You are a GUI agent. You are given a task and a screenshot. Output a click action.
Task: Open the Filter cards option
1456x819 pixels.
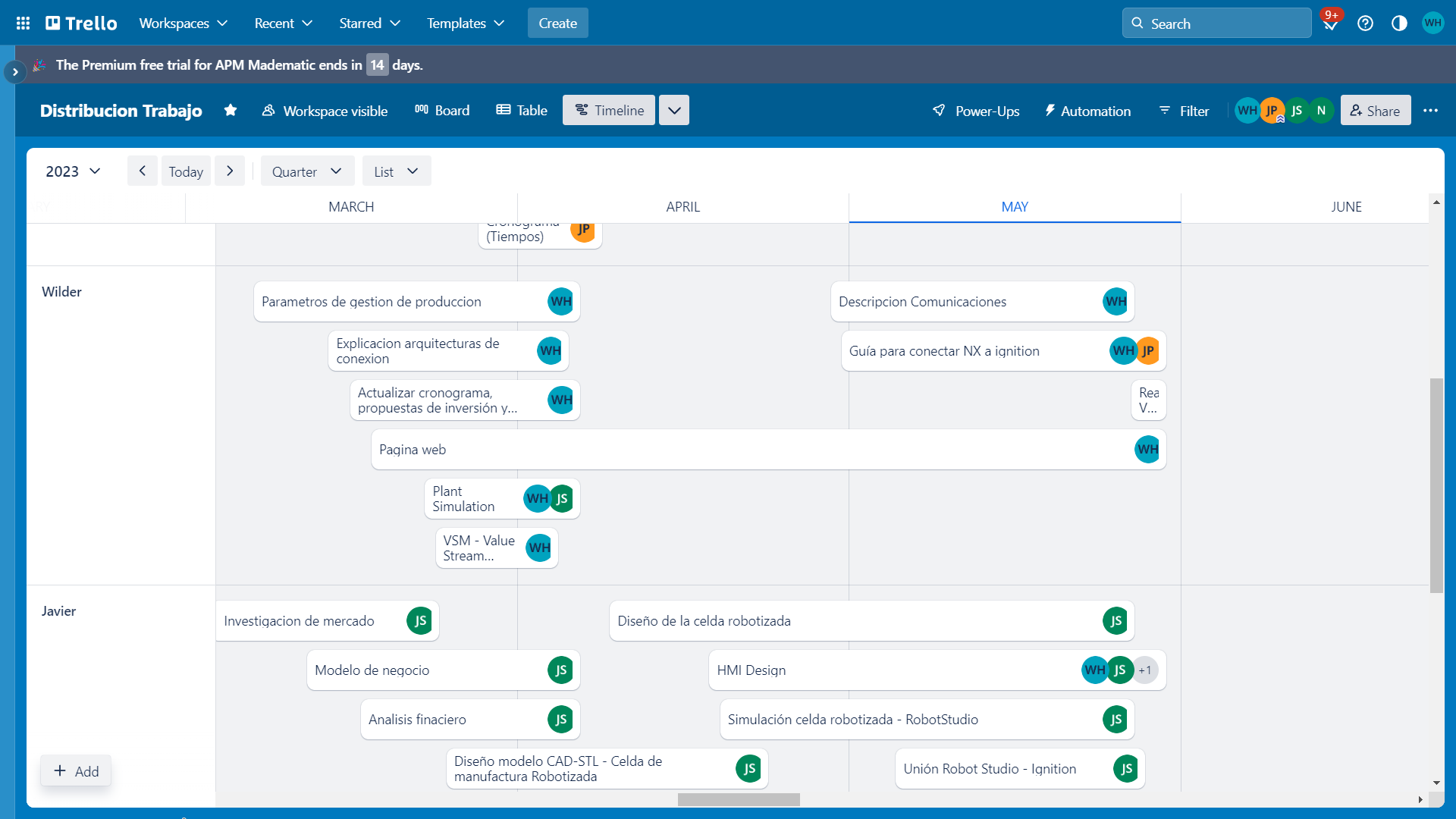[1184, 111]
